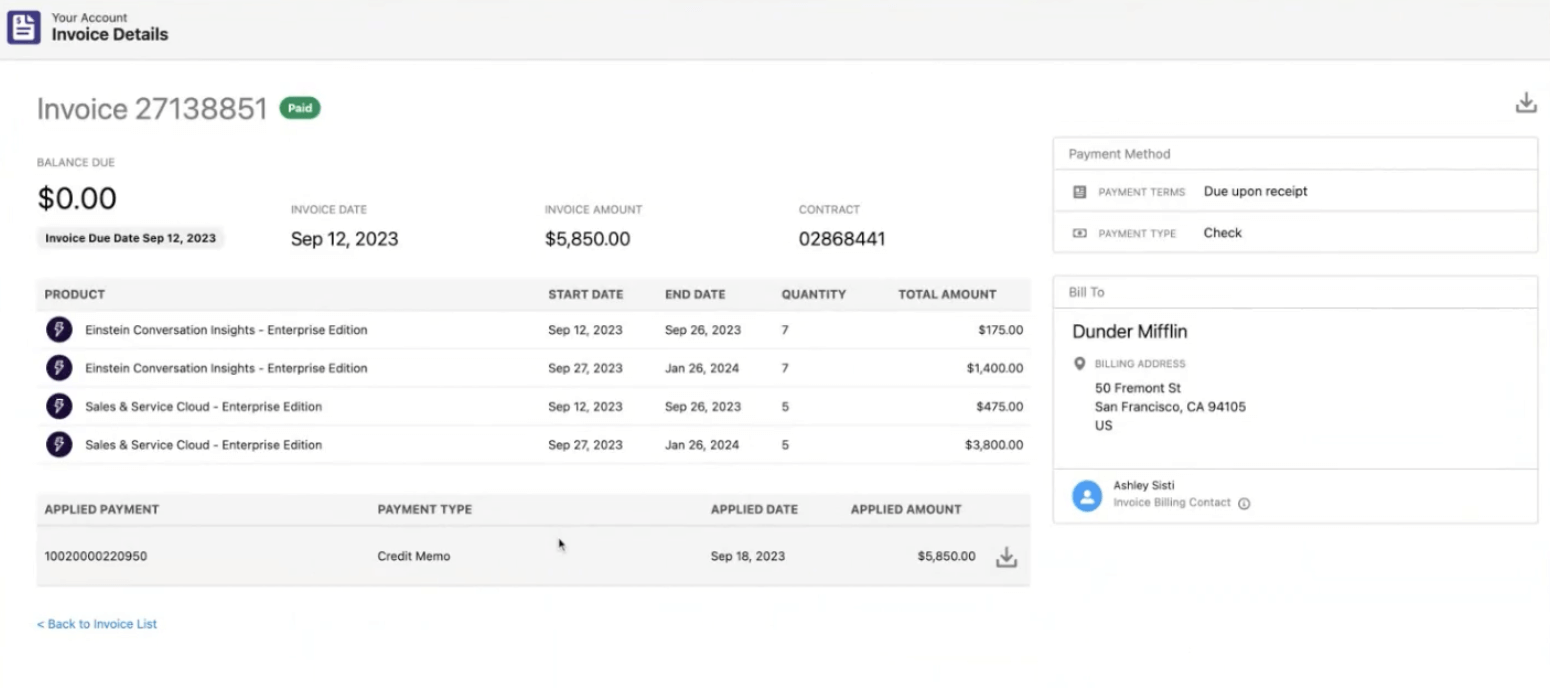The height and width of the screenshot is (688, 1550).
Task: Click the Paid status badge
Action: tap(299, 108)
